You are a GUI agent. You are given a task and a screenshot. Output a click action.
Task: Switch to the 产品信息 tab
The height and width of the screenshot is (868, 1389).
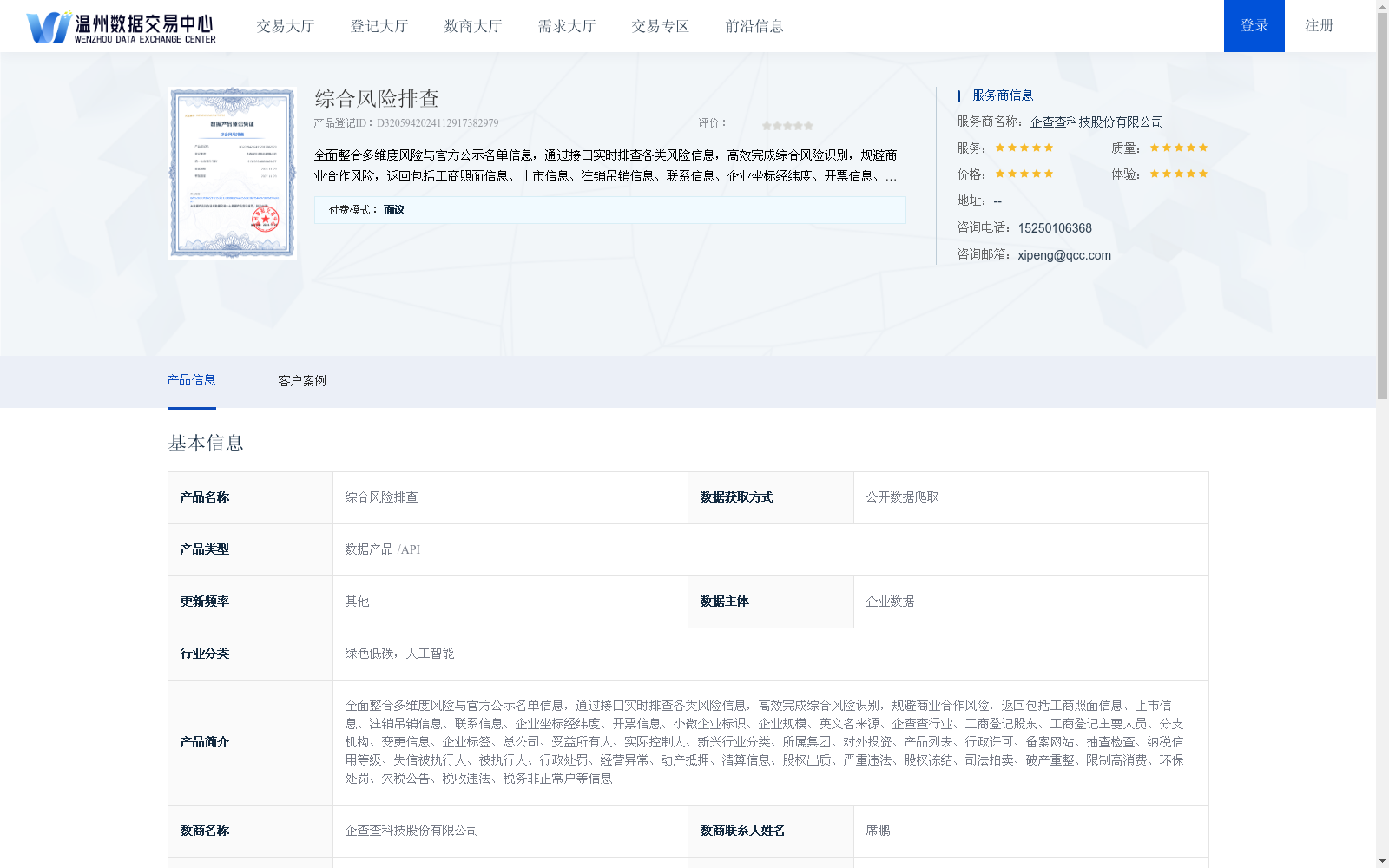coord(191,380)
